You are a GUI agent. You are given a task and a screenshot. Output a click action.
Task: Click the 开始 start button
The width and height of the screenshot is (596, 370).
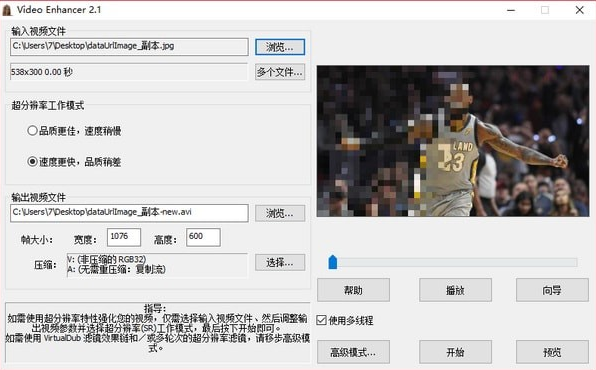tap(455, 352)
